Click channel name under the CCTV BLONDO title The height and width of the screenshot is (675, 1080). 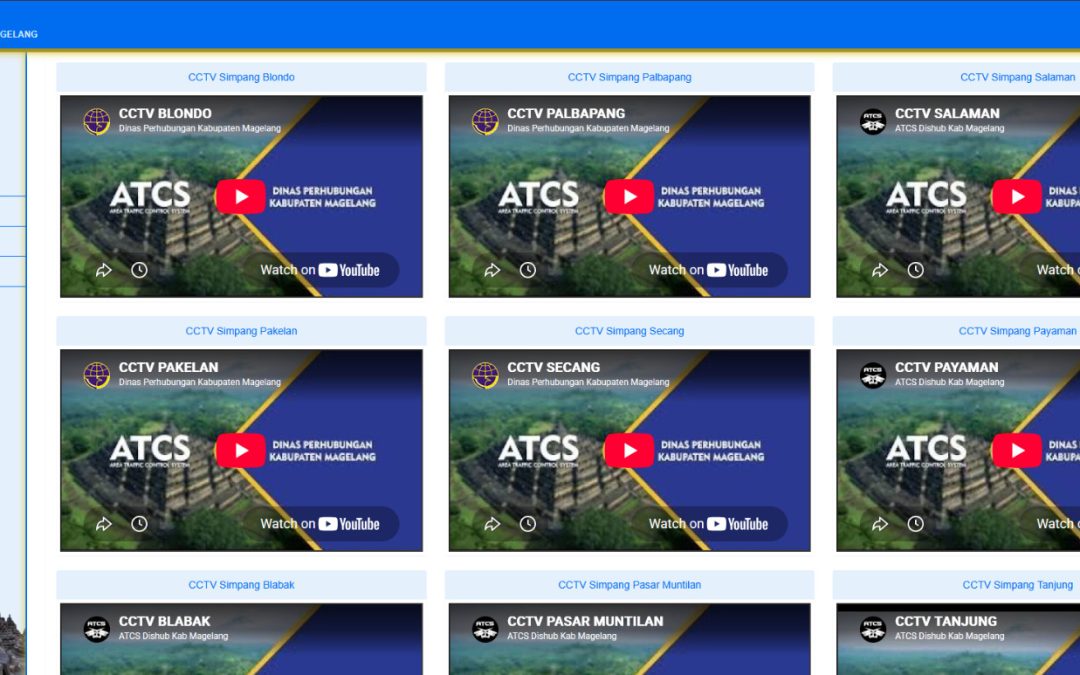point(200,128)
